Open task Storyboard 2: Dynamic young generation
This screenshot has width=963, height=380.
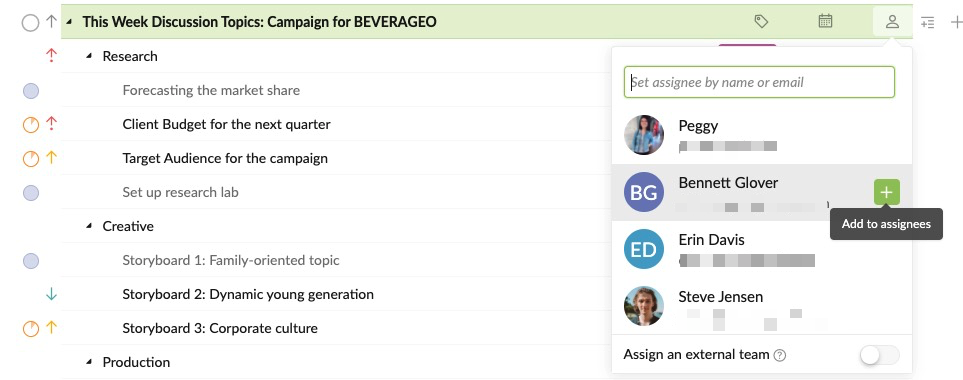tap(248, 294)
